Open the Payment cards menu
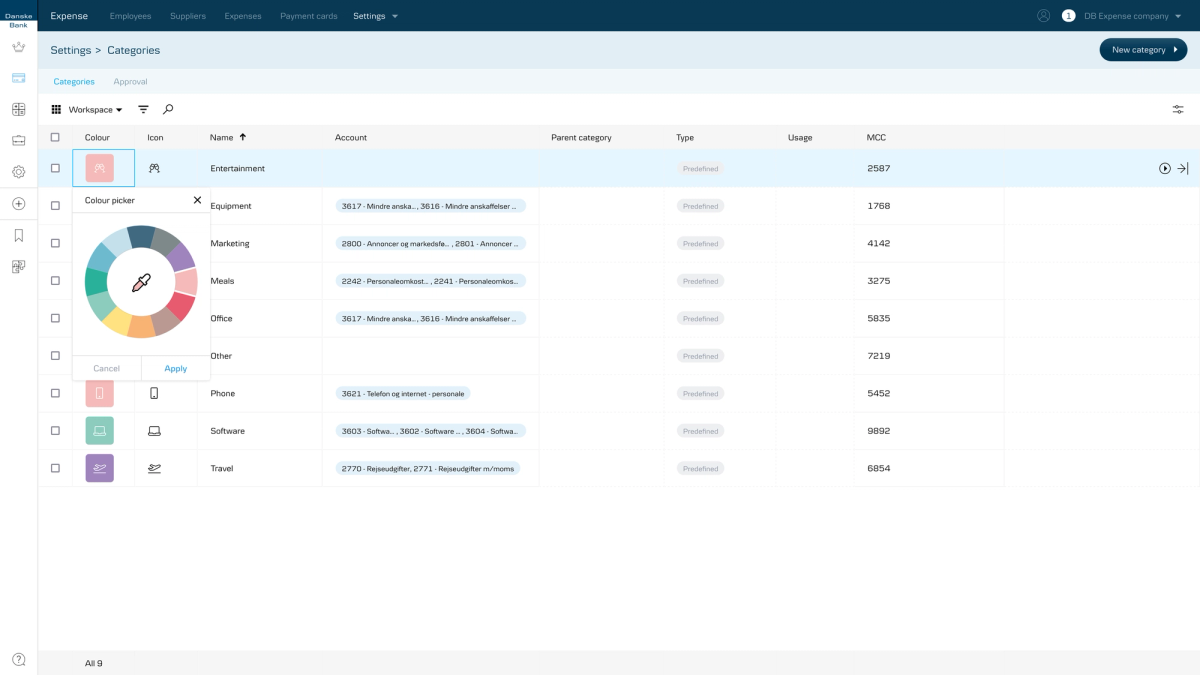This screenshot has width=1200, height=675. pyautogui.click(x=309, y=16)
